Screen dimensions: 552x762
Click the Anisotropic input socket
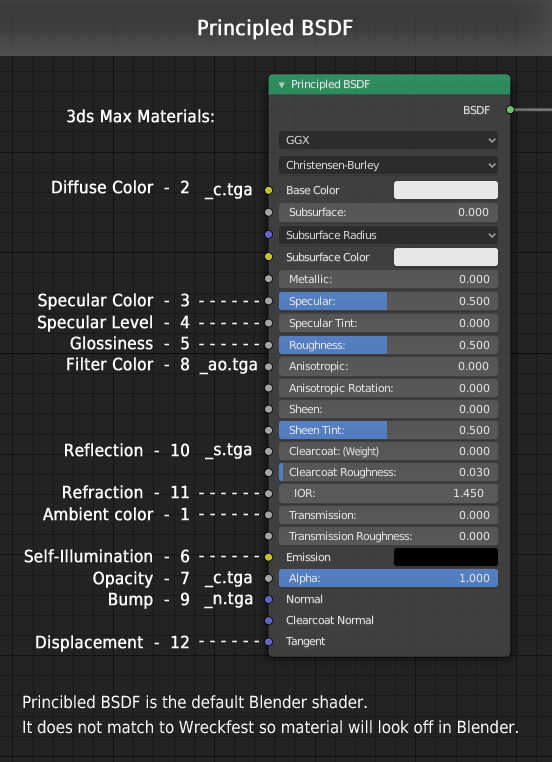coord(269,366)
